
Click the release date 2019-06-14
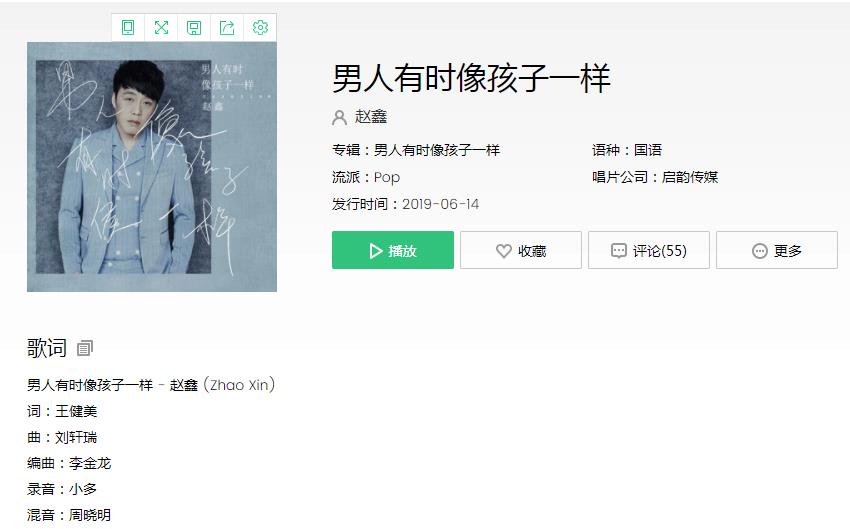pos(440,204)
